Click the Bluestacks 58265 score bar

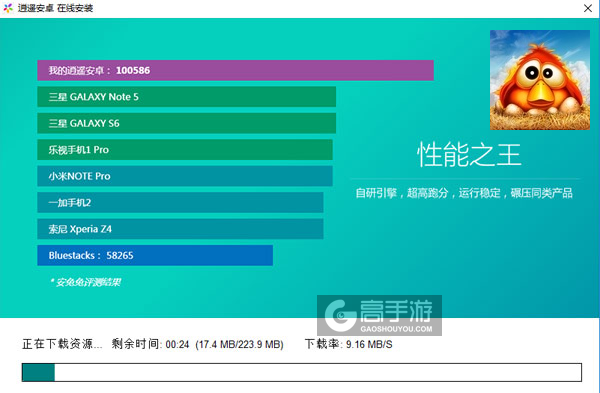coord(155,255)
